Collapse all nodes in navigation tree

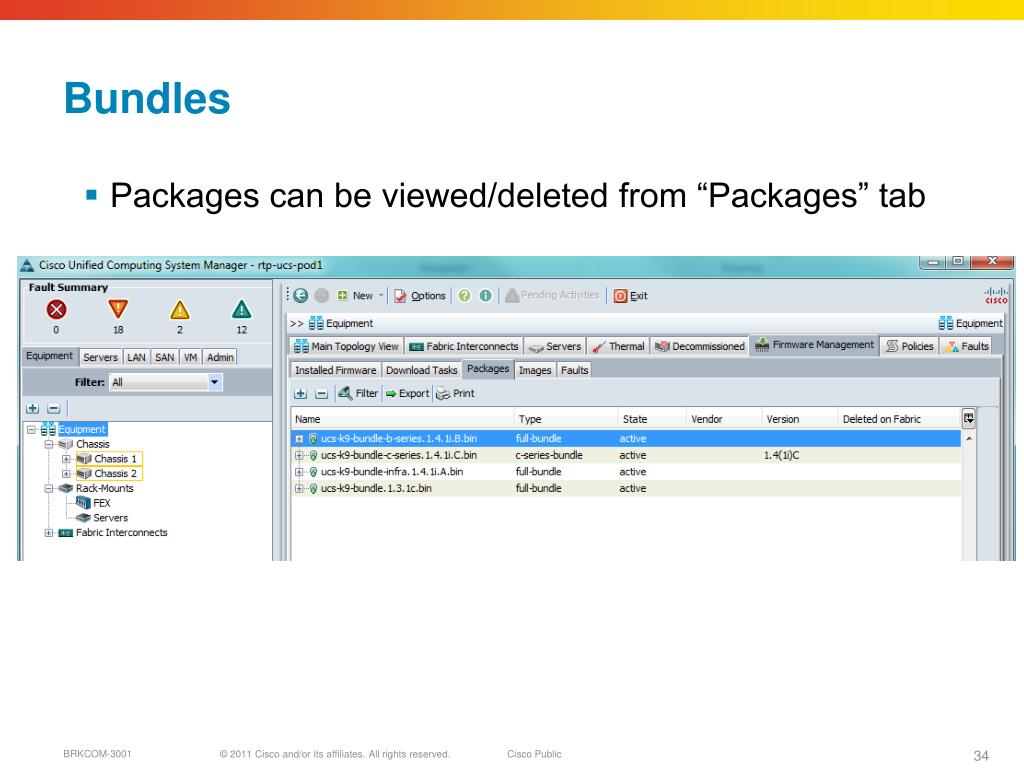pos(54,409)
